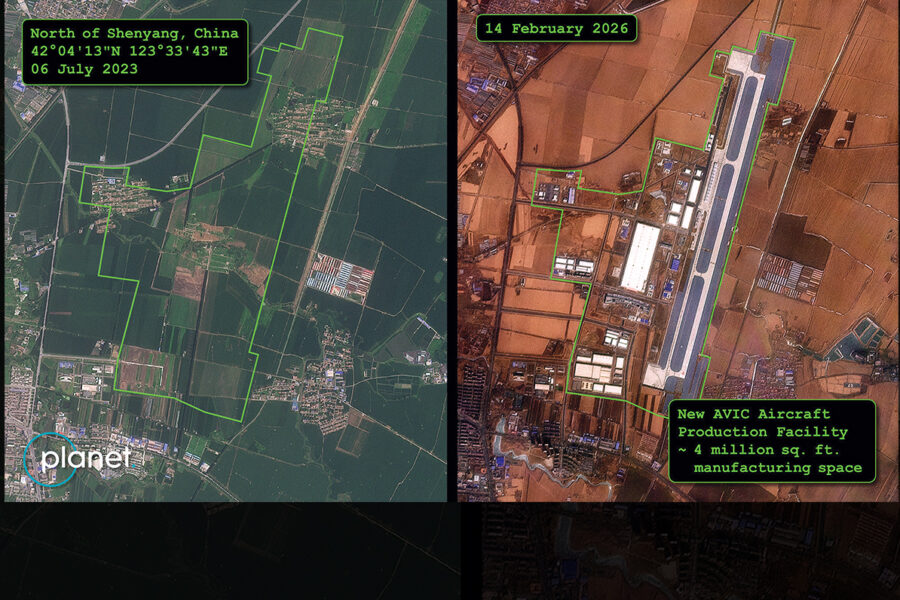The image size is (900, 600).
Task: Click the dark strip below the left image
Action: click(x=225, y=550)
